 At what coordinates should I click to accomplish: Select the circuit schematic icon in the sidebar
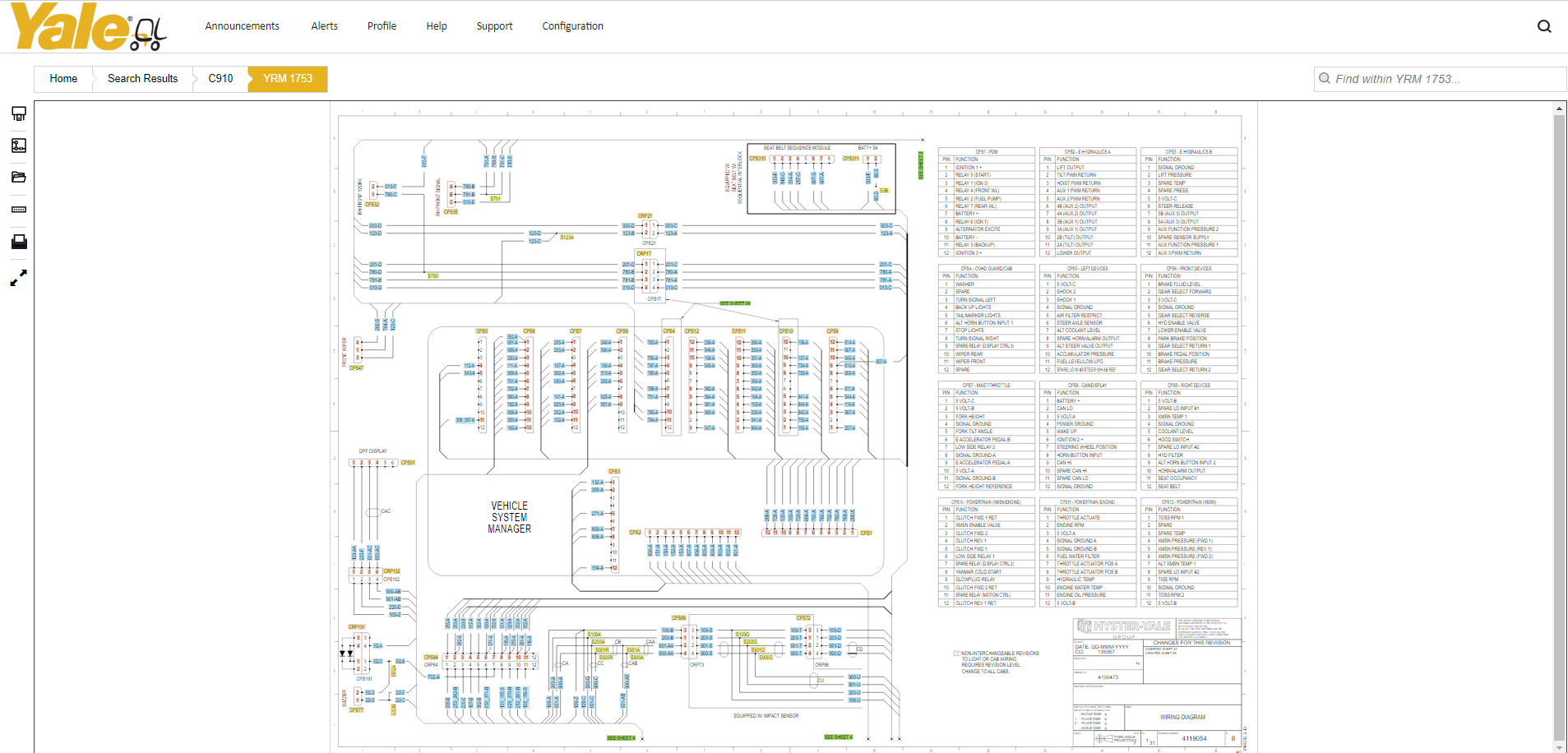click(18, 146)
